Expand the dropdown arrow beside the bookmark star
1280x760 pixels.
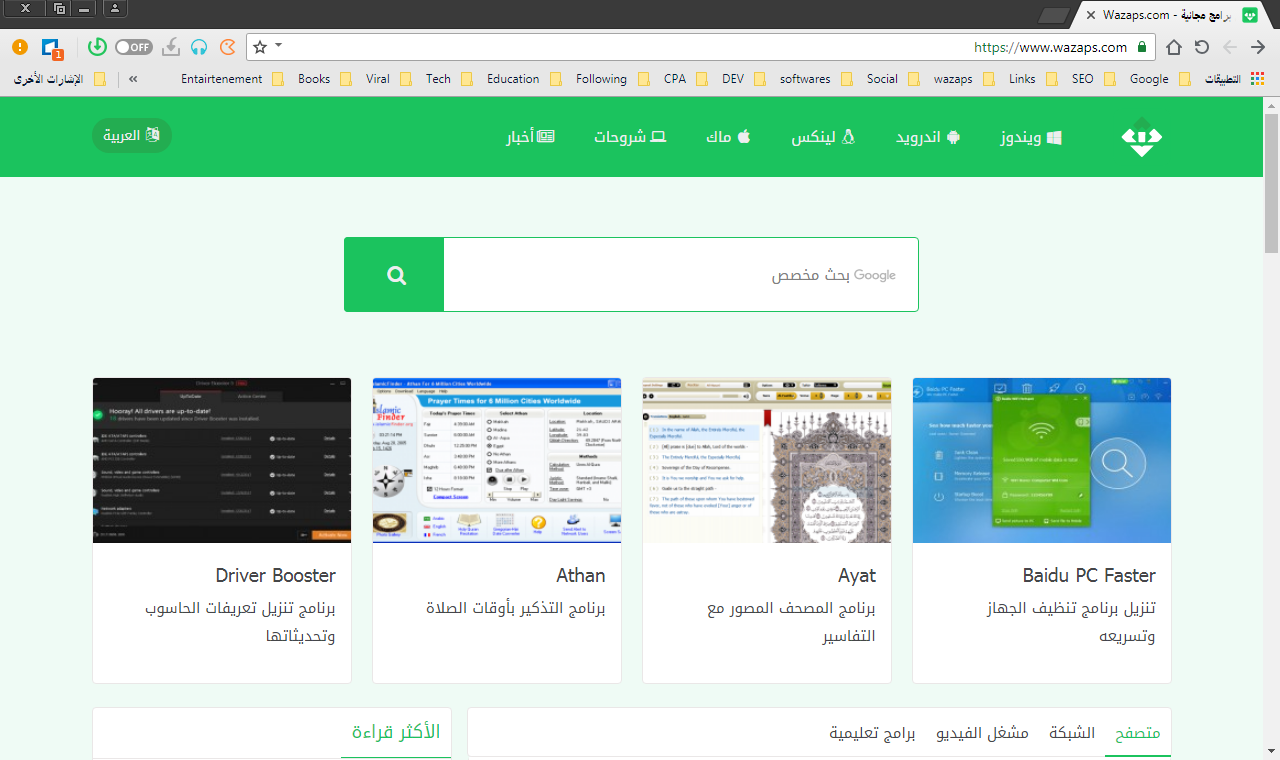coord(279,45)
